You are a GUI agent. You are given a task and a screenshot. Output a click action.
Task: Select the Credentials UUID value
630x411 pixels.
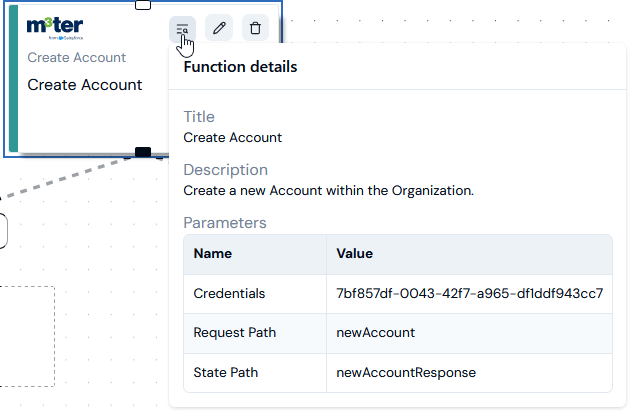tap(470, 293)
